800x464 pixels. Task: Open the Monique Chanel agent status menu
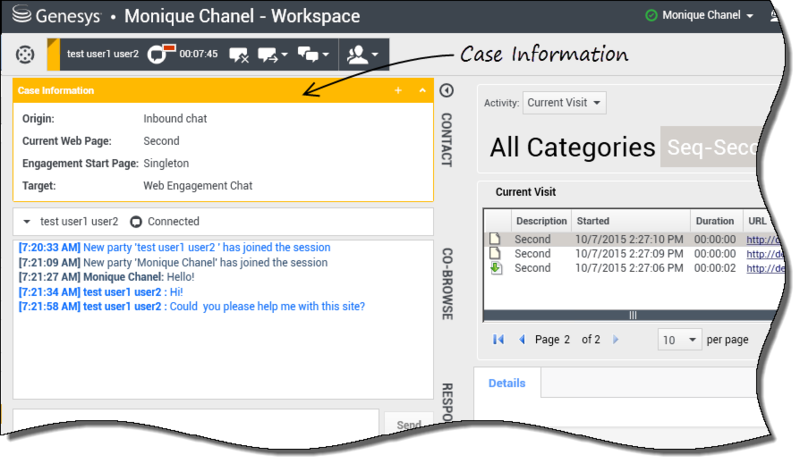coord(707,15)
